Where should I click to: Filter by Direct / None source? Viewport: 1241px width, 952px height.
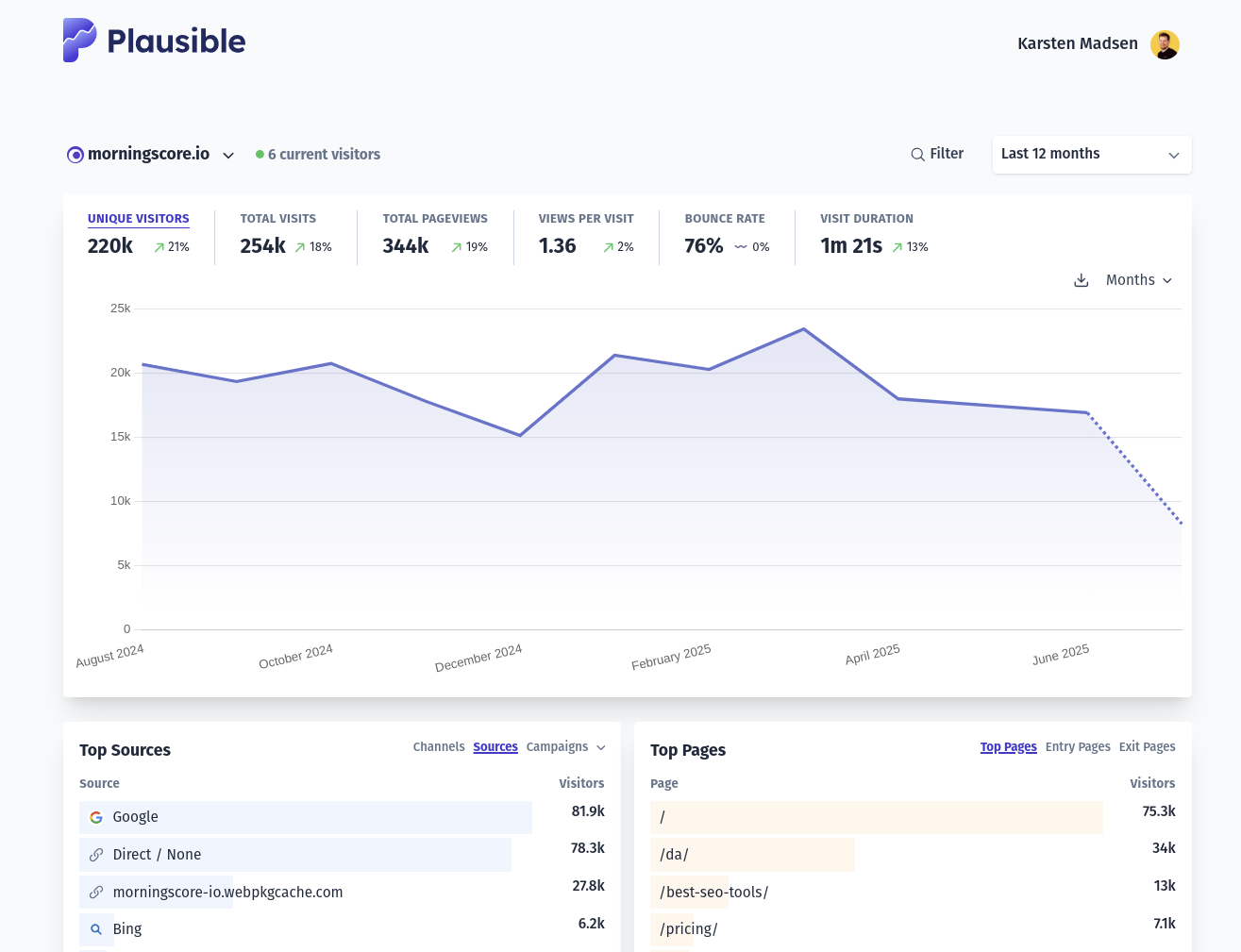pyautogui.click(x=342, y=855)
